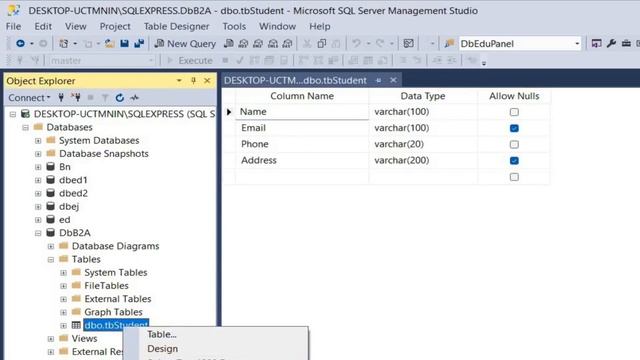Select the Database Snapshots folder
This screenshot has height=360, width=640.
pos(104,154)
